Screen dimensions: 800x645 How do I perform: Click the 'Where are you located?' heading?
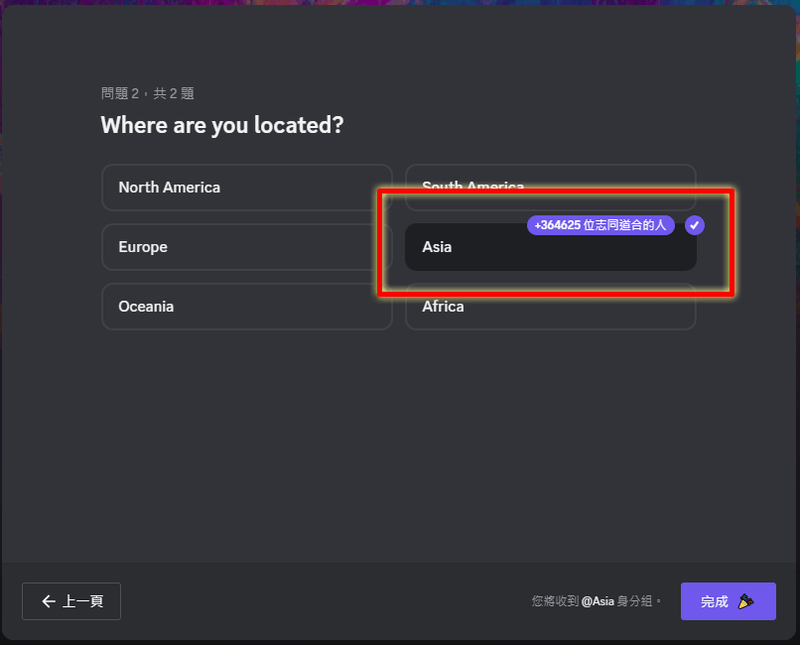point(222,125)
